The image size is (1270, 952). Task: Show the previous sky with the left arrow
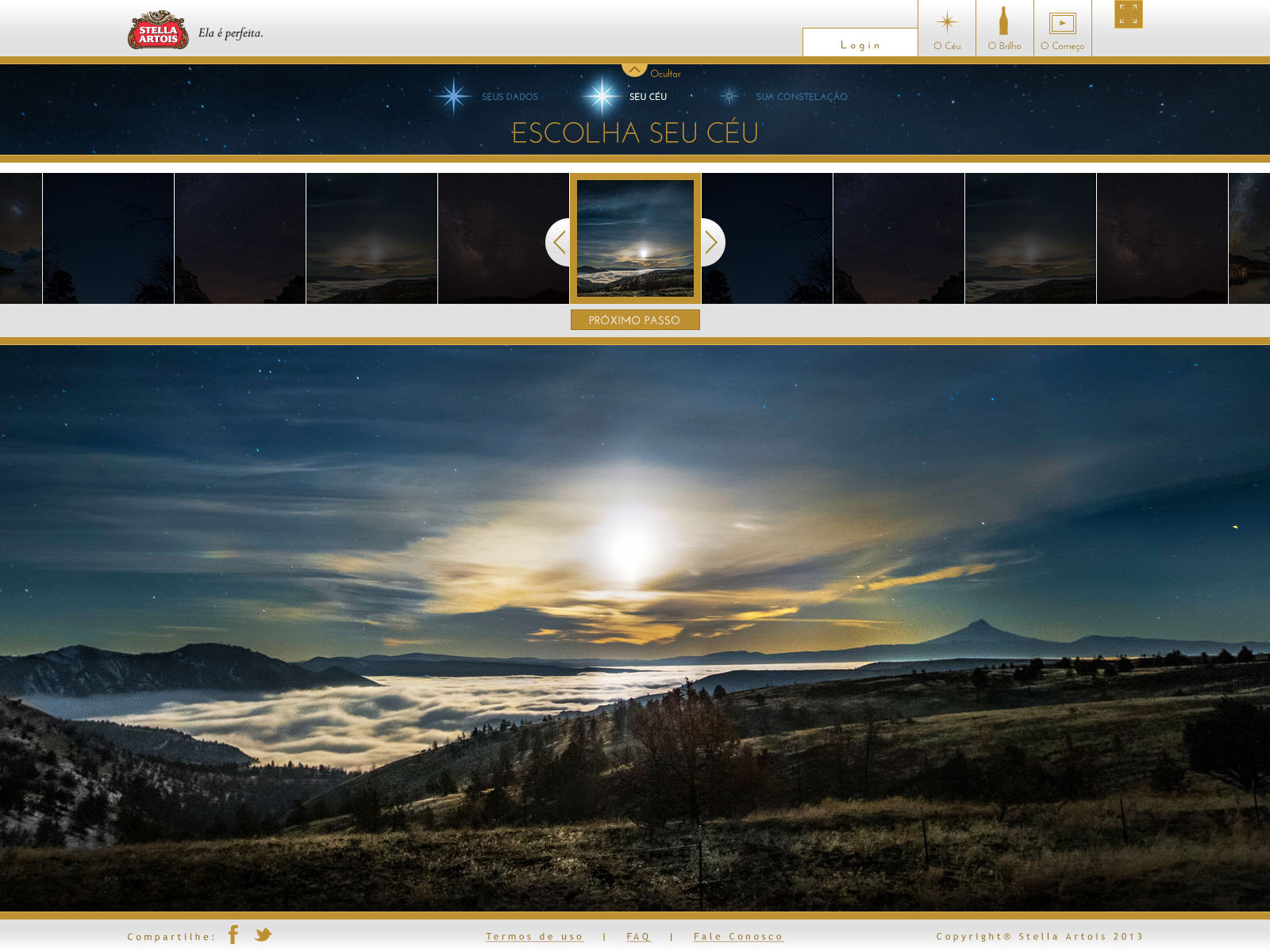(559, 242)
